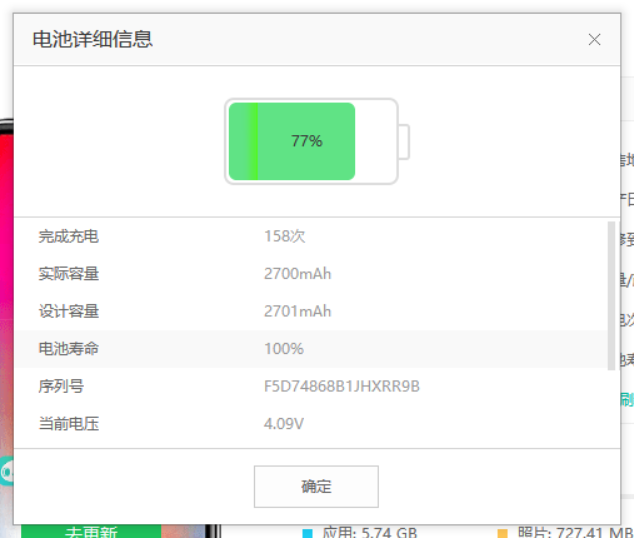Viewport: 634px width, 538px height.
Task: Click the 确定 button
Action: (x=316, y=486)
